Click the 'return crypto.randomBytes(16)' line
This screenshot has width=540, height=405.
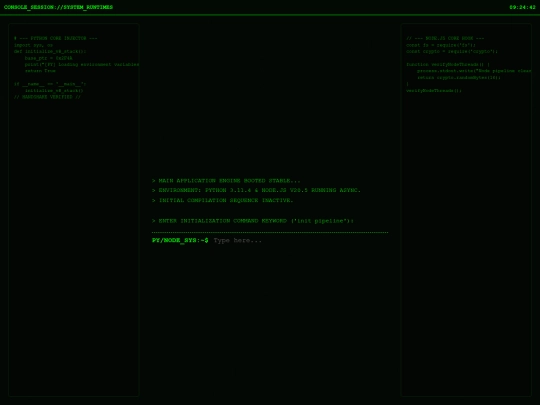pos(459,77)
